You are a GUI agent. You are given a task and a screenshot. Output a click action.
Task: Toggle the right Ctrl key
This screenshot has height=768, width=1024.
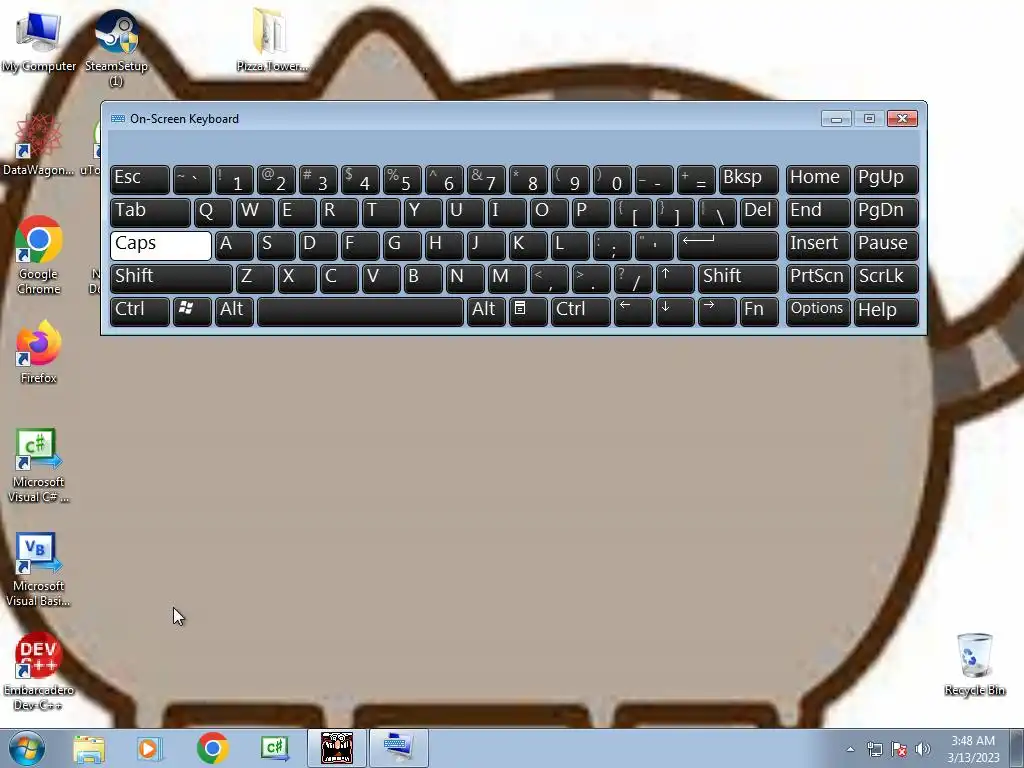(581, 311)
